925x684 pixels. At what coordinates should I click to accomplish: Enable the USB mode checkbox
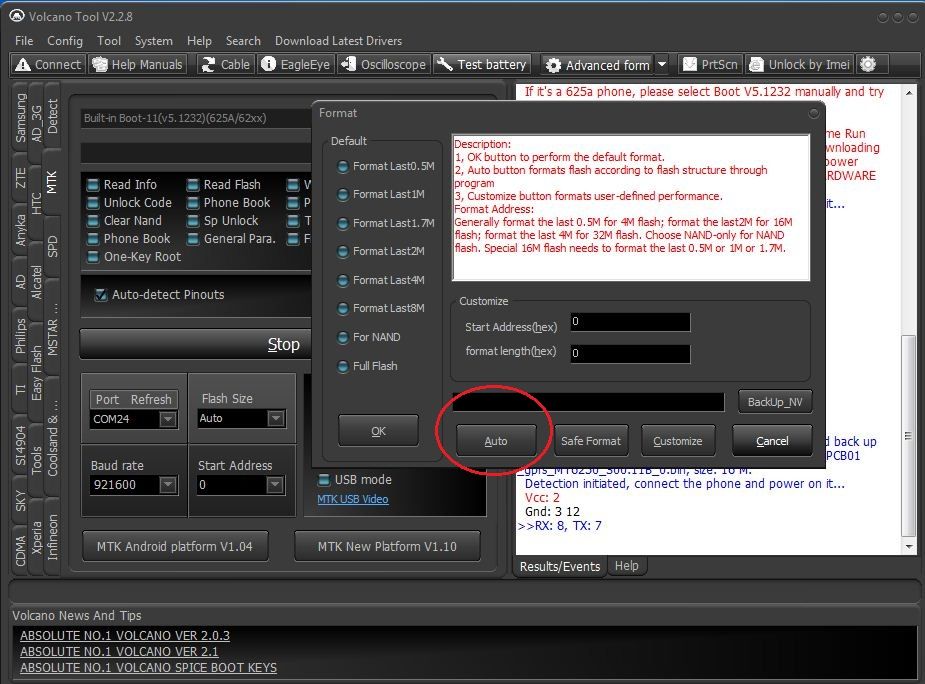[x=324, y=480]
